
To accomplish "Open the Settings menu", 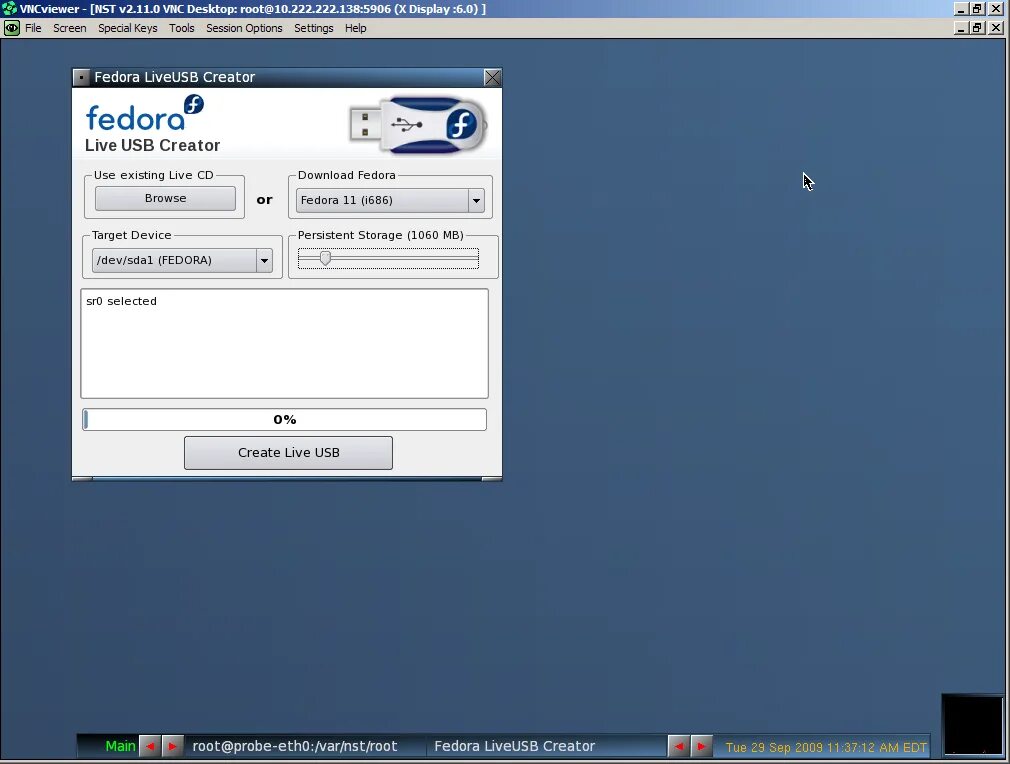I will (314, 28).
